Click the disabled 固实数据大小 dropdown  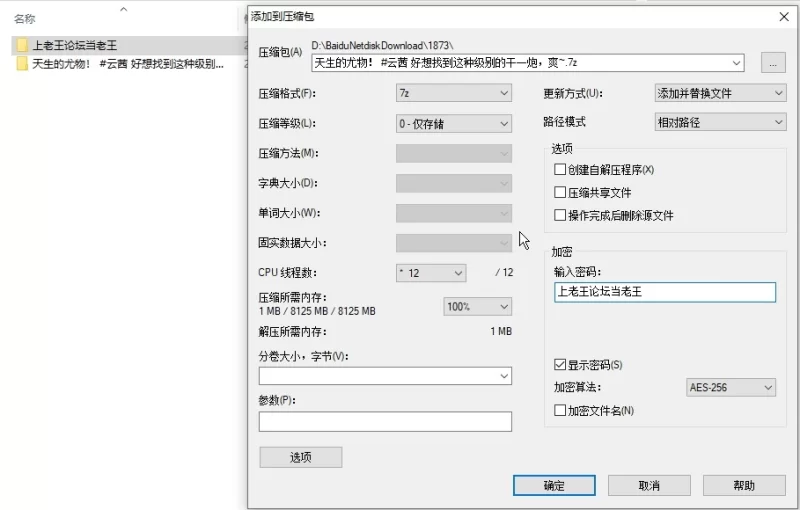[454, 243]
